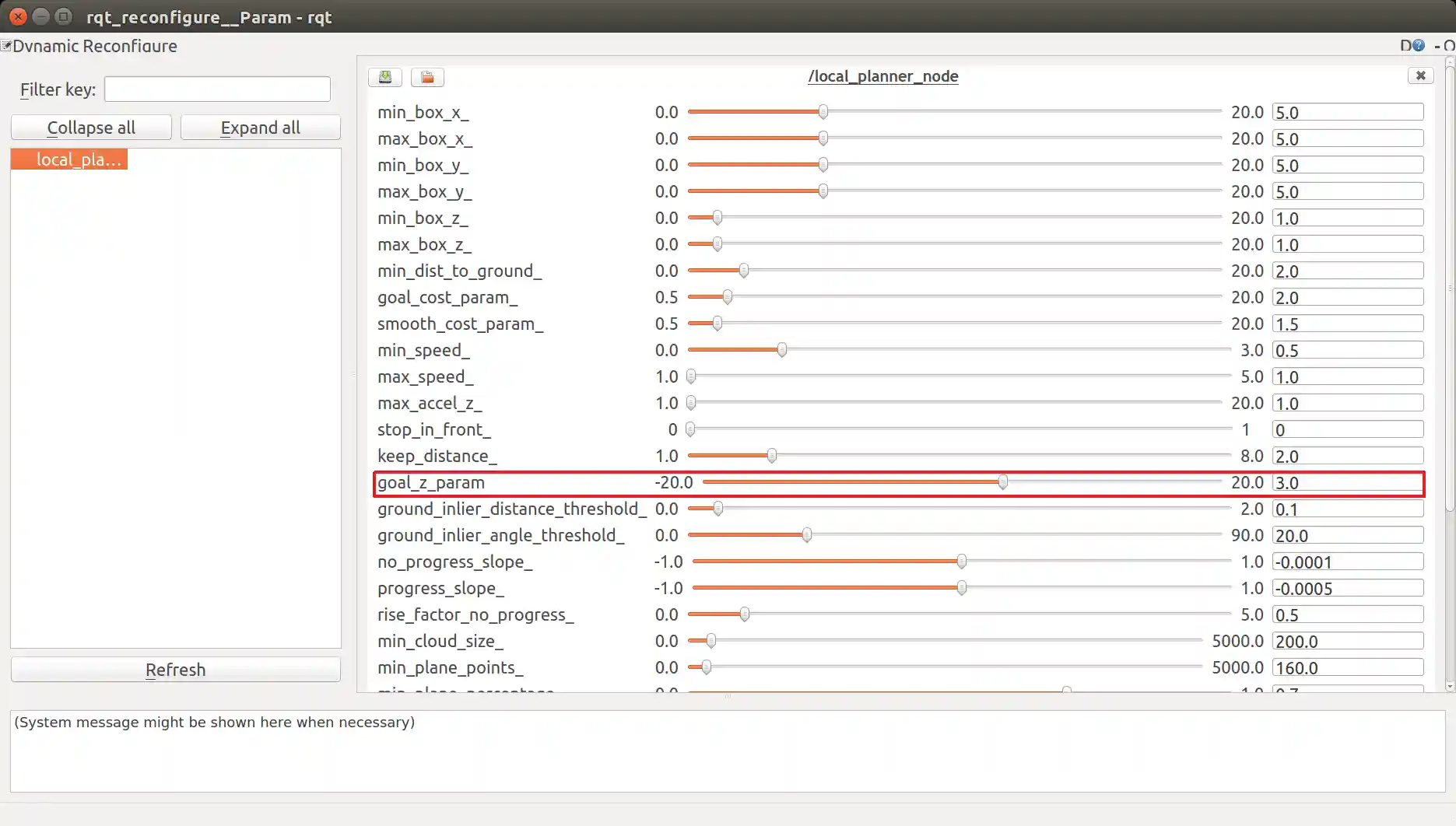Viewport: 1456px width, 826px height.
Task: Move the min_speed_ slider
Action: coord(781,350)
